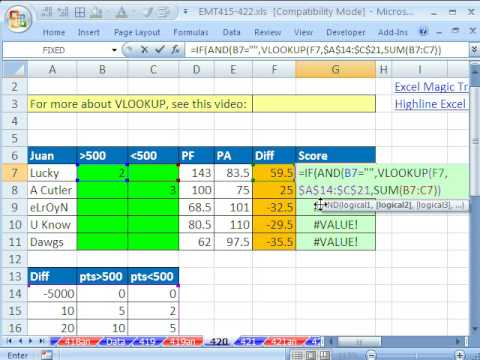Image resolution: width=480 pixels, height=360 pixels.
Task: Select the Score header cell
Action: (x=335, y=156)
